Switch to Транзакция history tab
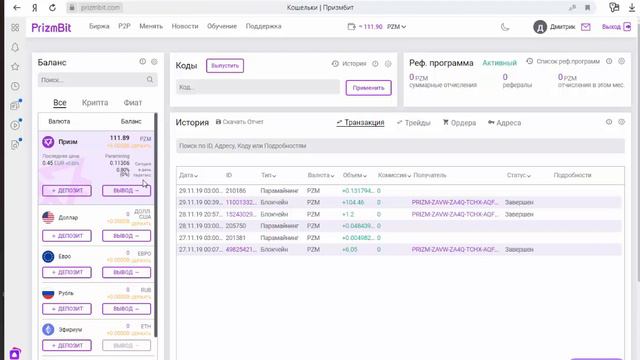This screenshot has width=640, height=360. (x=360, y=122)
